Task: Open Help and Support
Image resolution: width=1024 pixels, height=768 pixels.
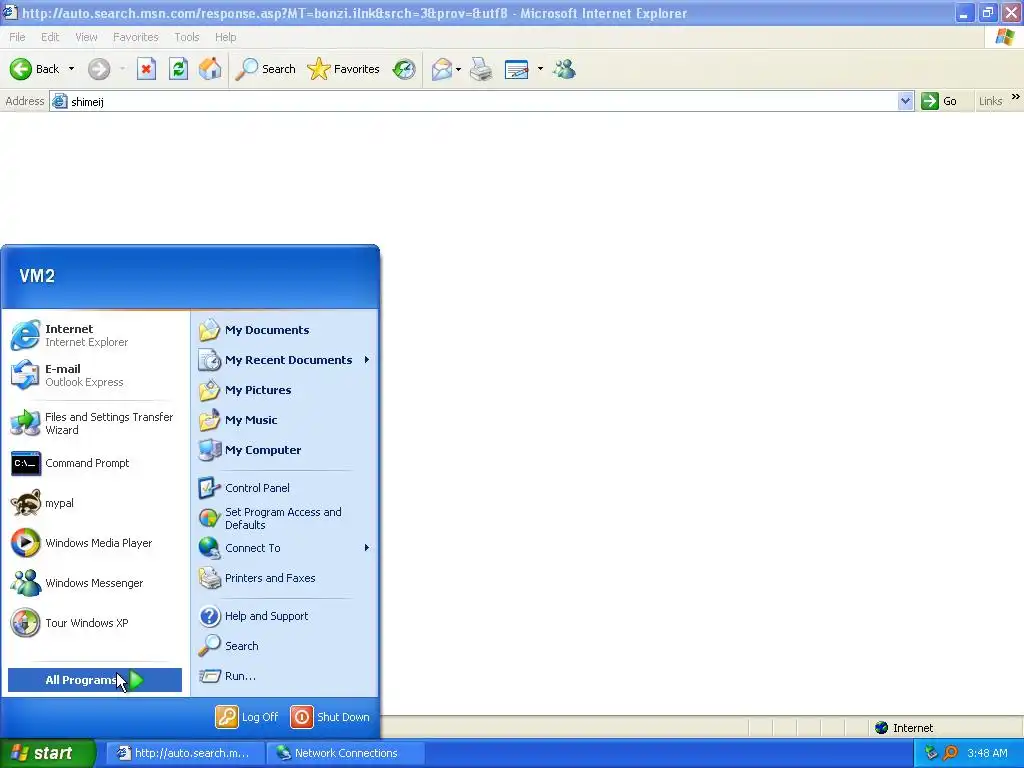Action: point(285,616)
